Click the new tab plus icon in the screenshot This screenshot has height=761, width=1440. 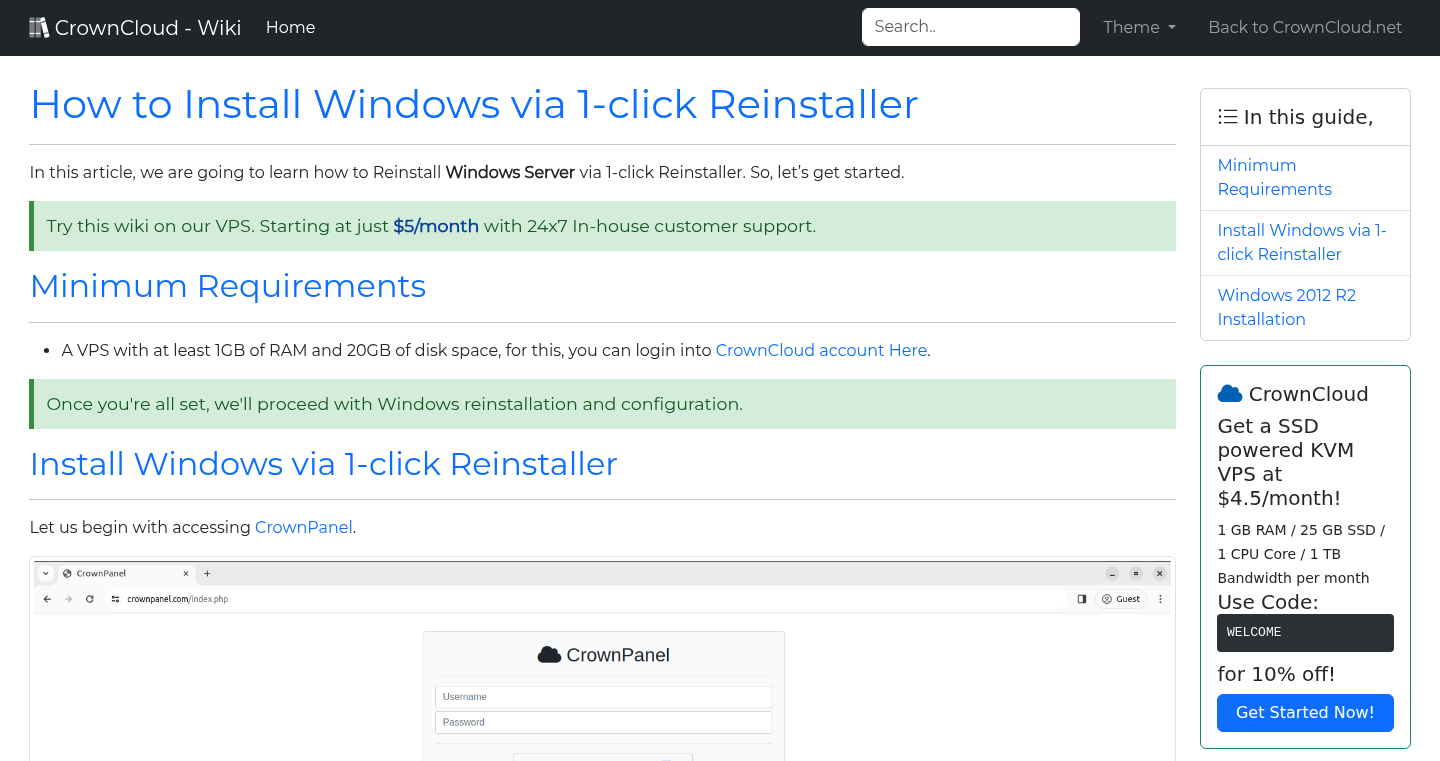pos(206,573)
